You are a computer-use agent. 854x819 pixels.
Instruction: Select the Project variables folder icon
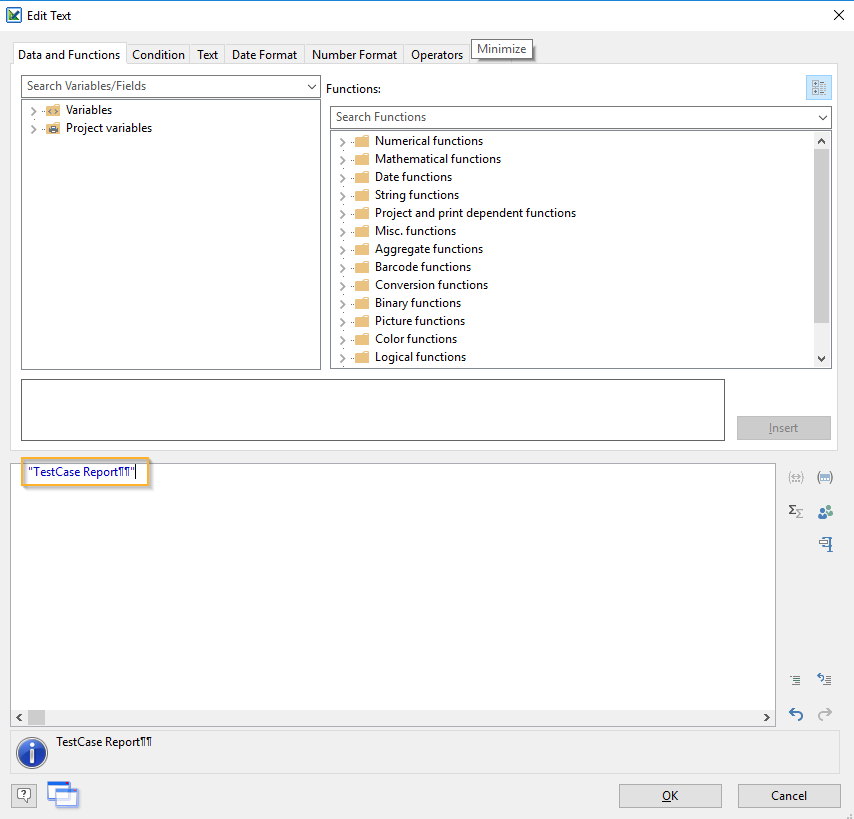point(53,129)
